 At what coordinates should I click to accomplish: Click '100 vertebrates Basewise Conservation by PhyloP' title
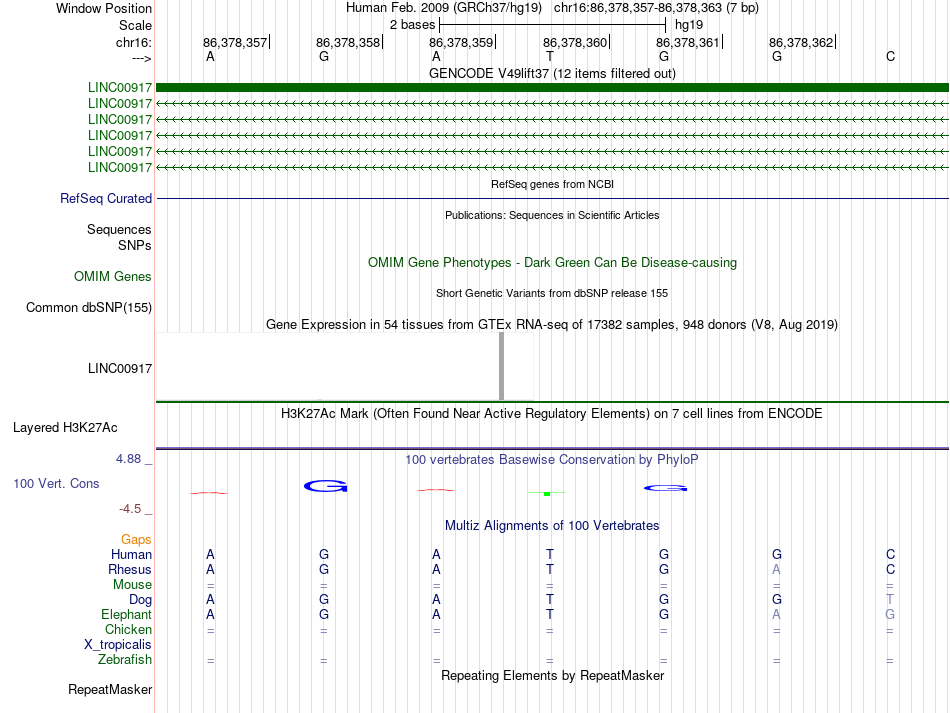pyautogui.click(x=552, y=459)
